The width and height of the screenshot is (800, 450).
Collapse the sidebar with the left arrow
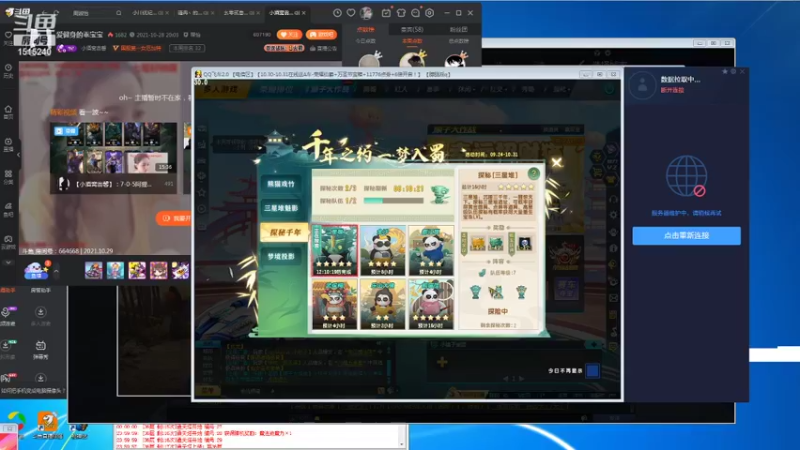tap(18, 155)
